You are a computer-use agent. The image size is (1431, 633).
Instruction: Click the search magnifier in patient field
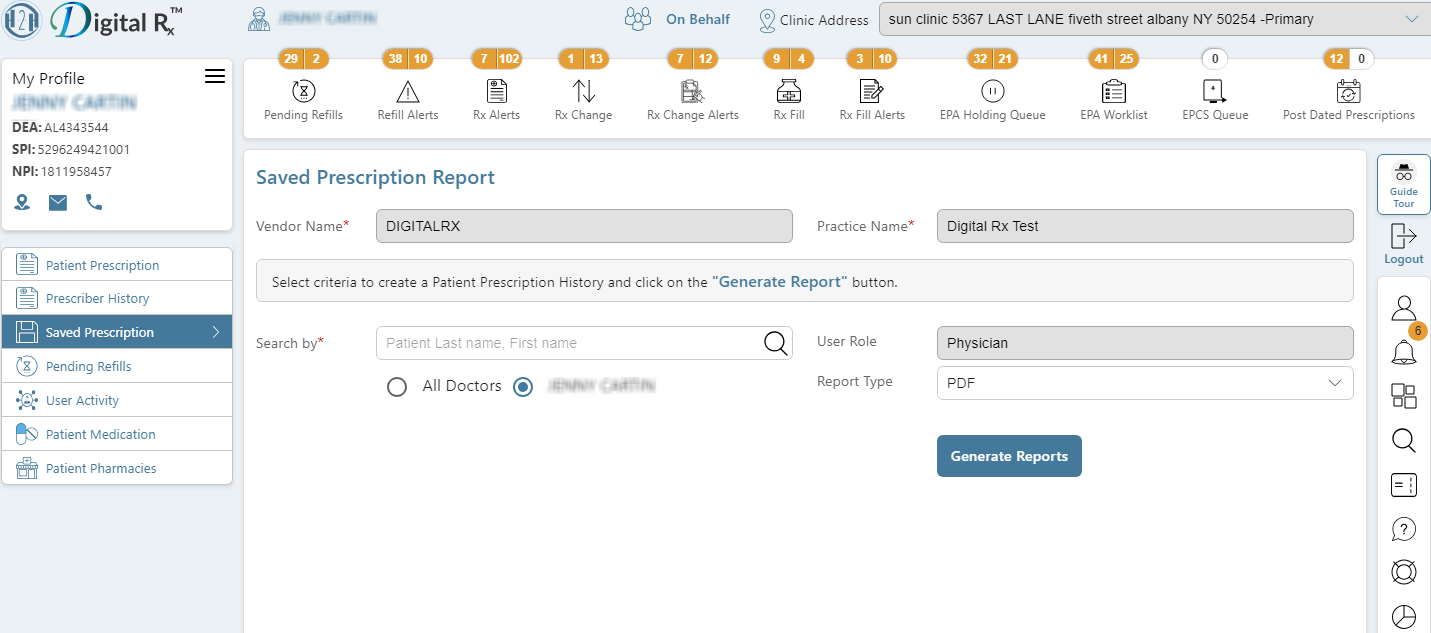[776, 343]
